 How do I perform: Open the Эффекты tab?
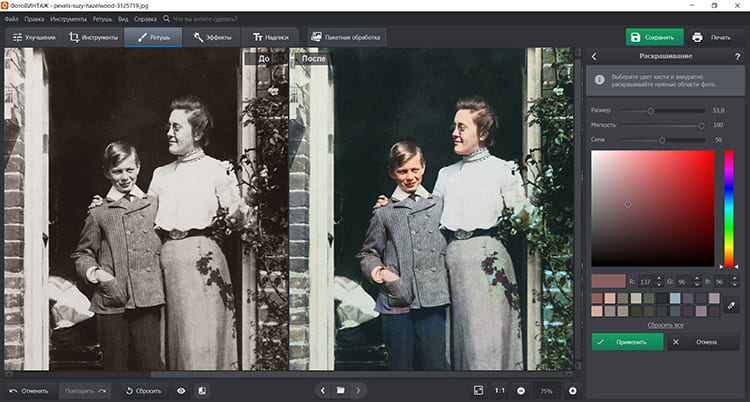point(213,37)
